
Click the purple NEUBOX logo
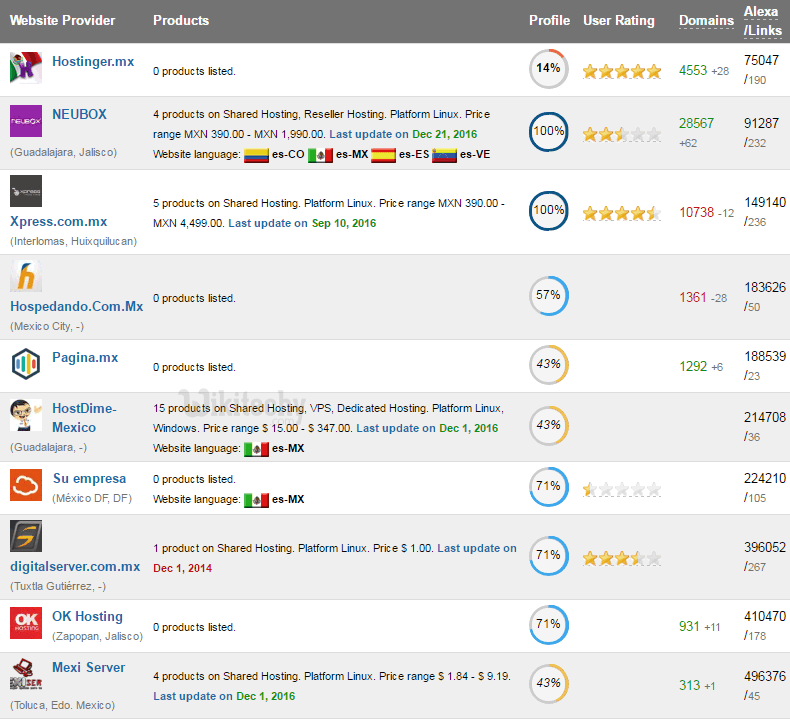(x=26, y=121)
